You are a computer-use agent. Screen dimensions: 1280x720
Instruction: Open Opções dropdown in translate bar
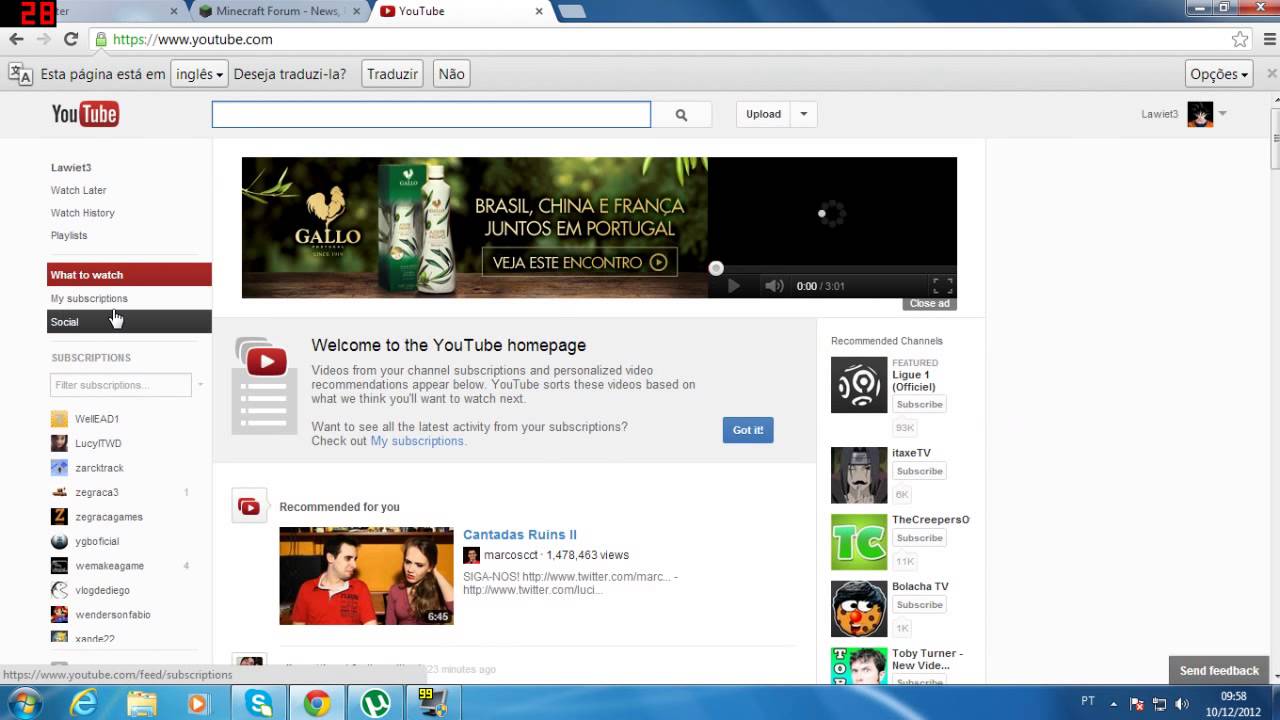[1219, 74]
